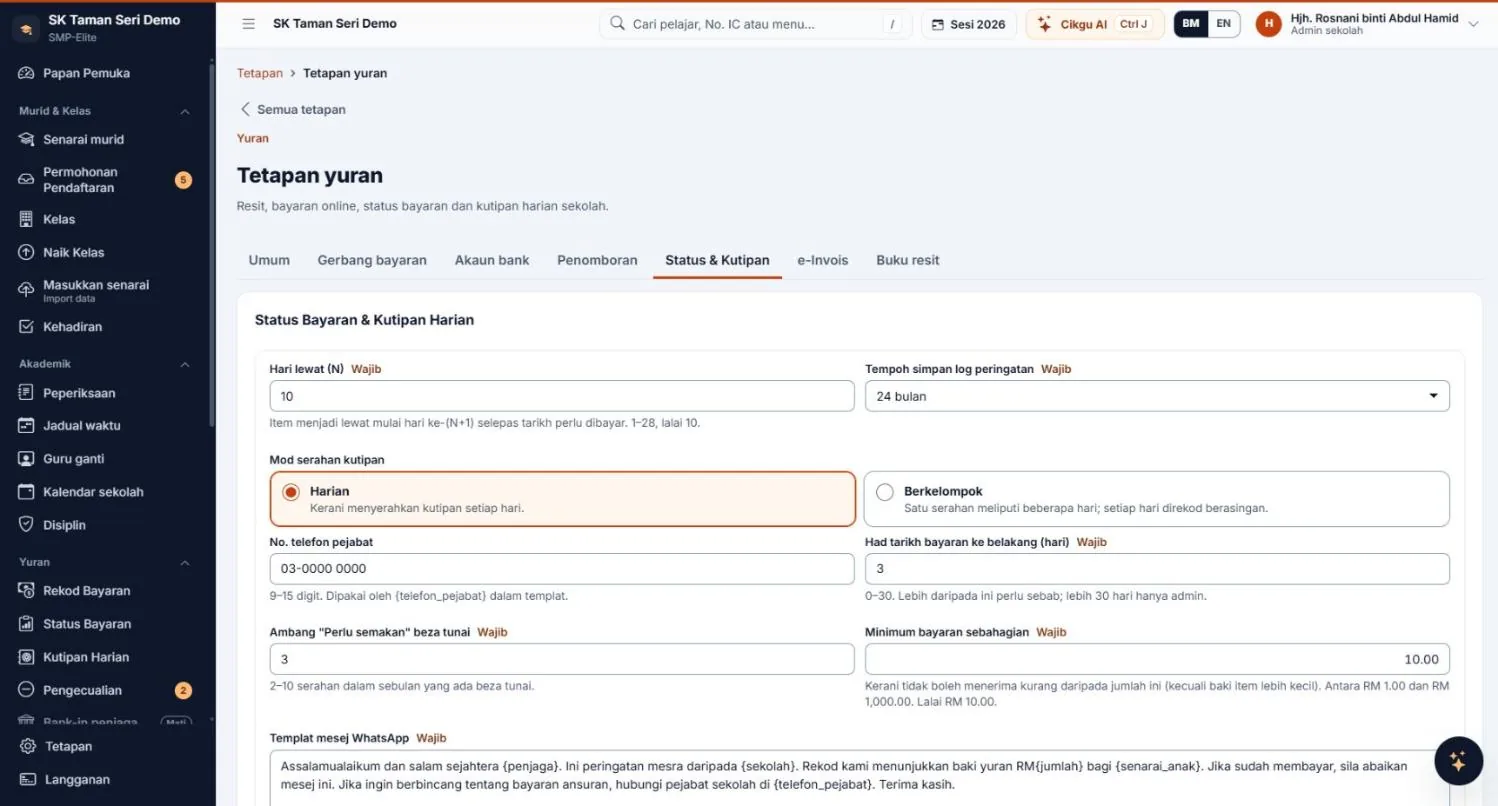Click the Tetapan breadcrumb link
The width and height of the screenshot is (1498, 806).
[260, 73]
